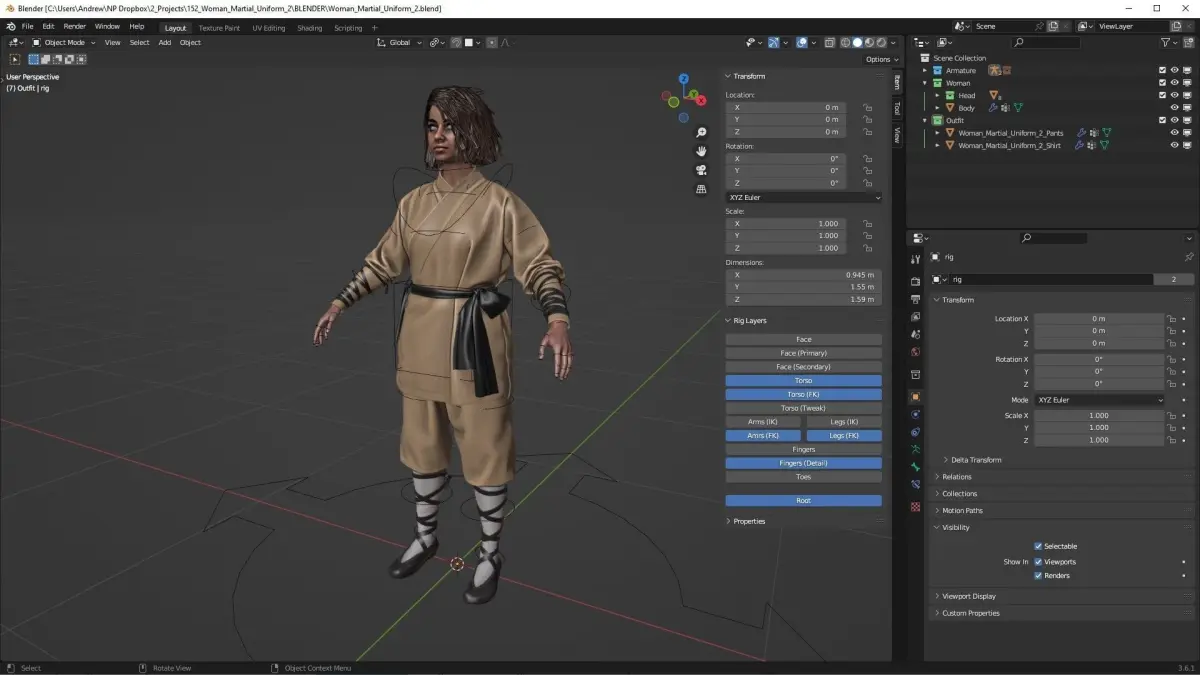This screenshot has height=675, width=1200.
Task: Click the Root rig layer button
Action: point(804,500)
